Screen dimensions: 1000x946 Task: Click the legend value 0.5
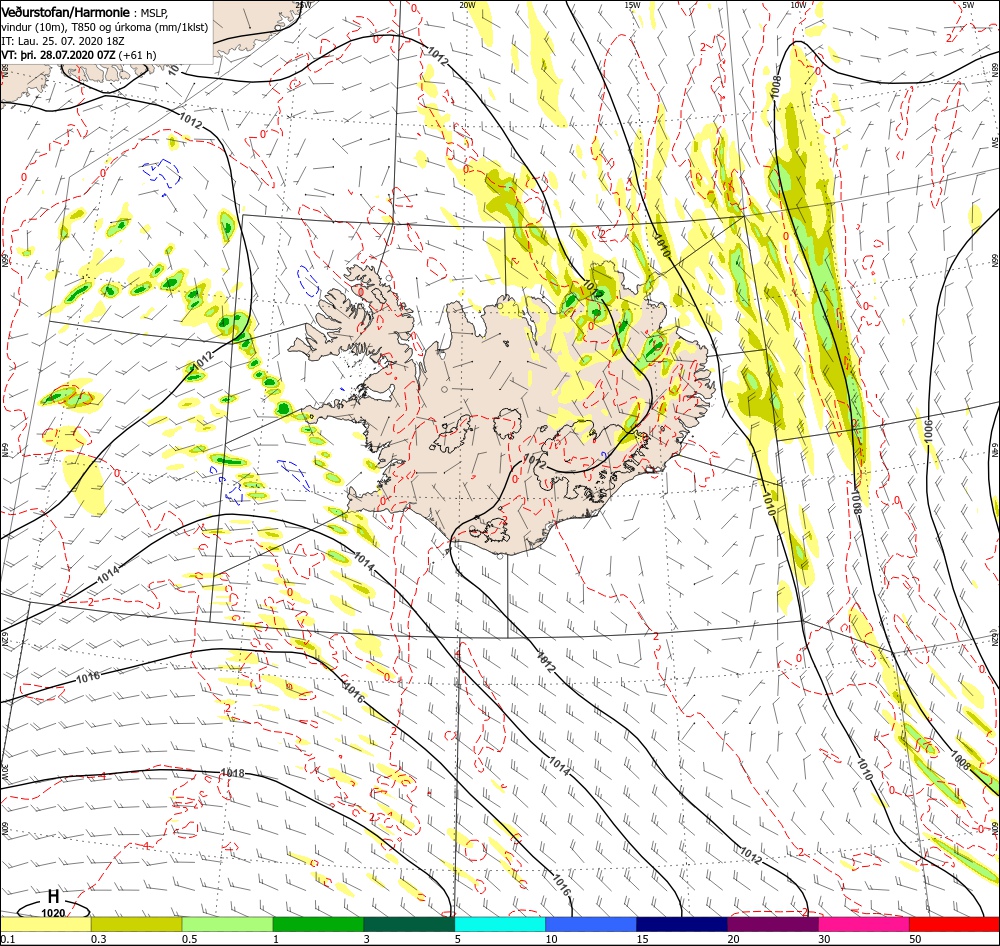click(189, 939)
